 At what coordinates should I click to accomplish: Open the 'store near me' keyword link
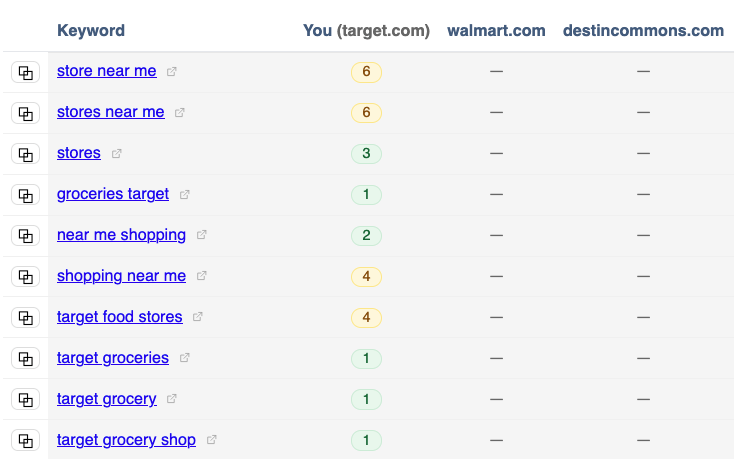pos(107,71)
